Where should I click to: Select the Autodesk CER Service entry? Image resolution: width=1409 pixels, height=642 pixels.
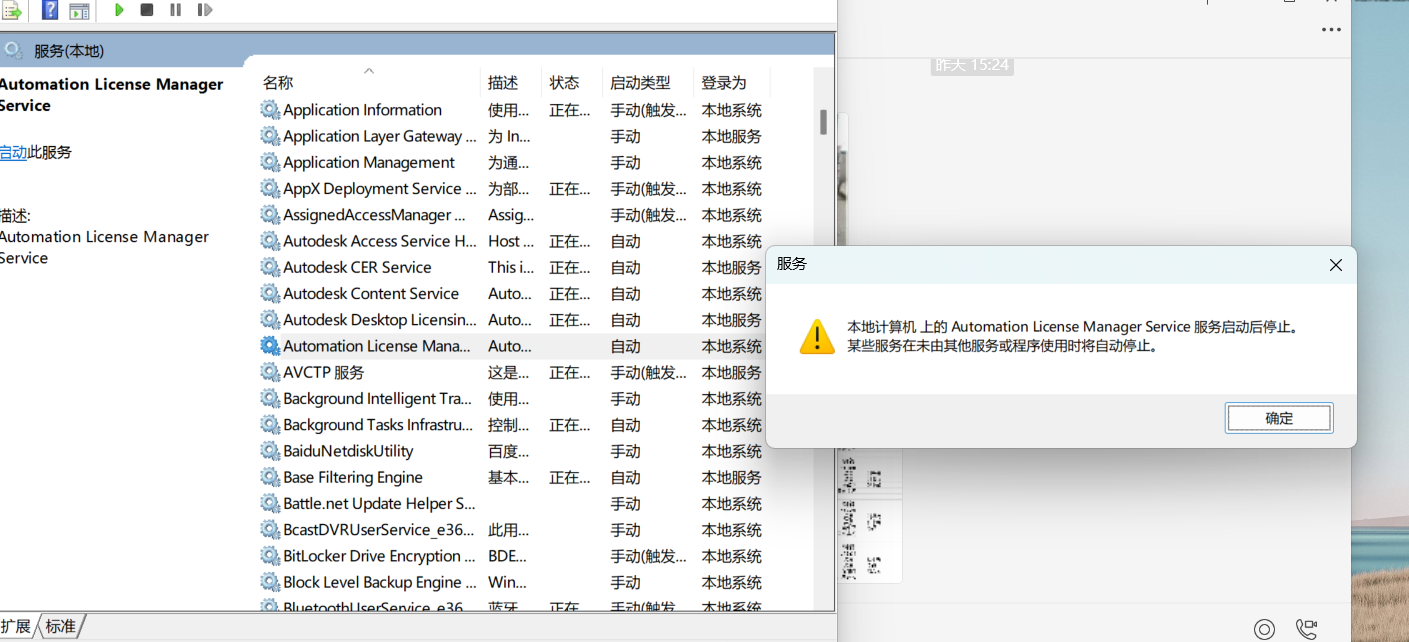tap(357, 267)
